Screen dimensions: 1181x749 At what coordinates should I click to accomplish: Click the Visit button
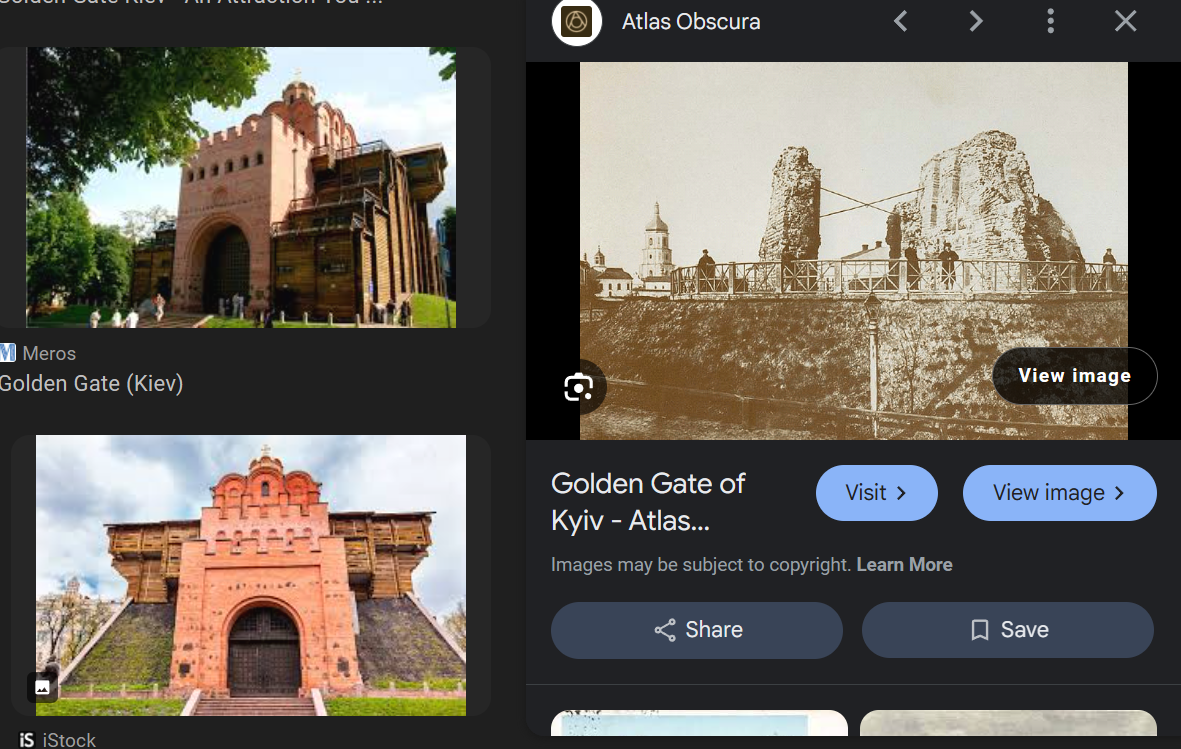(877, 493)
